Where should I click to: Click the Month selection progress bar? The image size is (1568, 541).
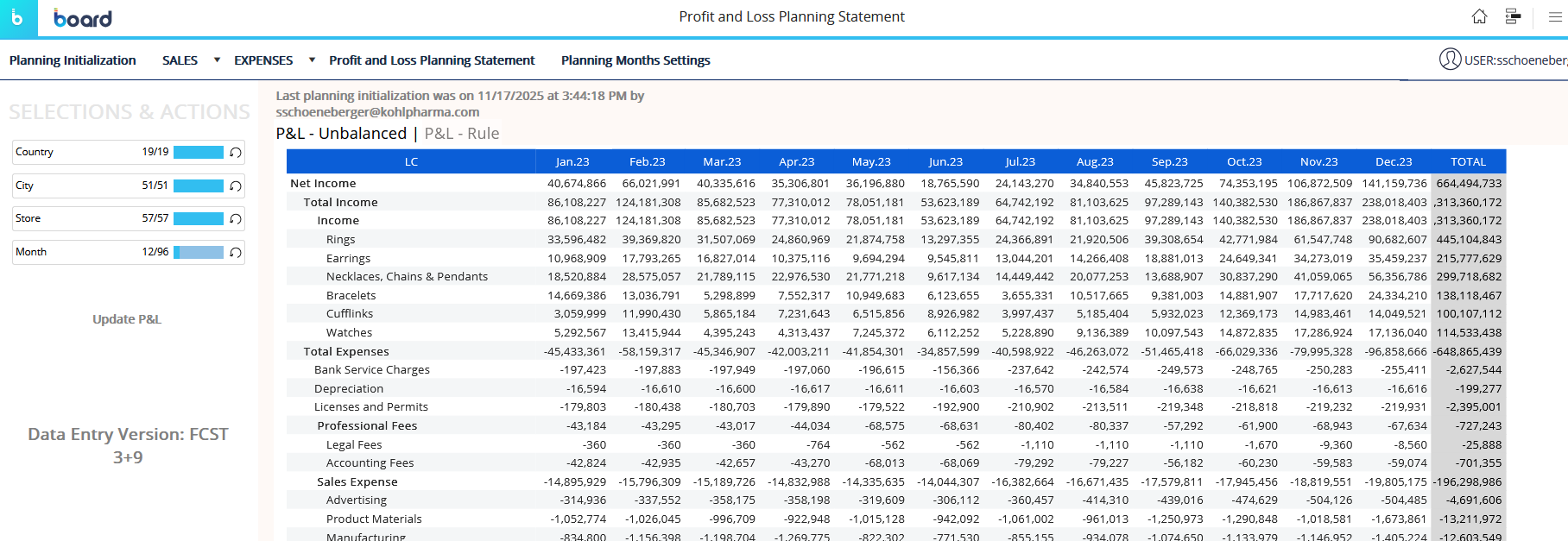click(x=199, y=252)
